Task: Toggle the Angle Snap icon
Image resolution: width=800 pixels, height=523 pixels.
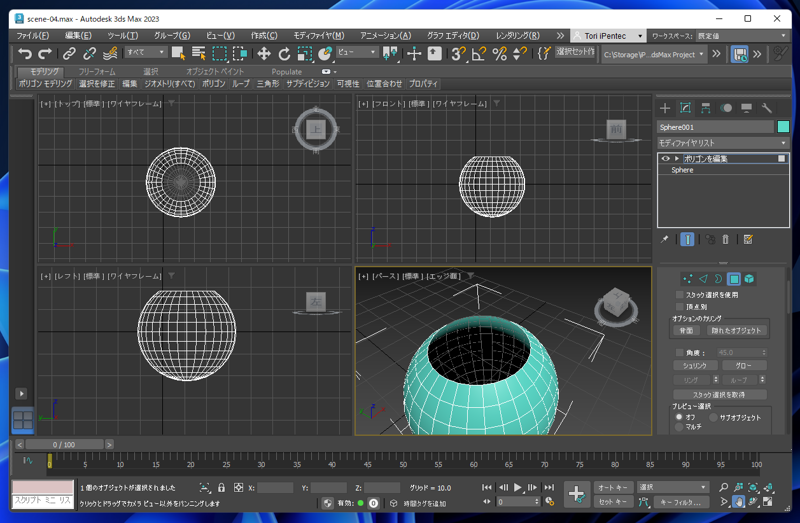Action: tap(479, 53)
